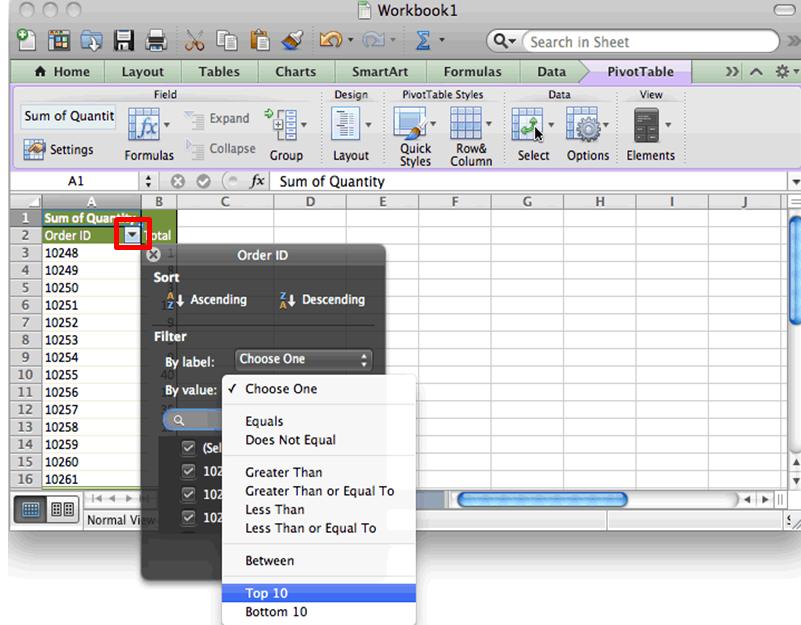Toggle the (Select All) checkbox

189,448
